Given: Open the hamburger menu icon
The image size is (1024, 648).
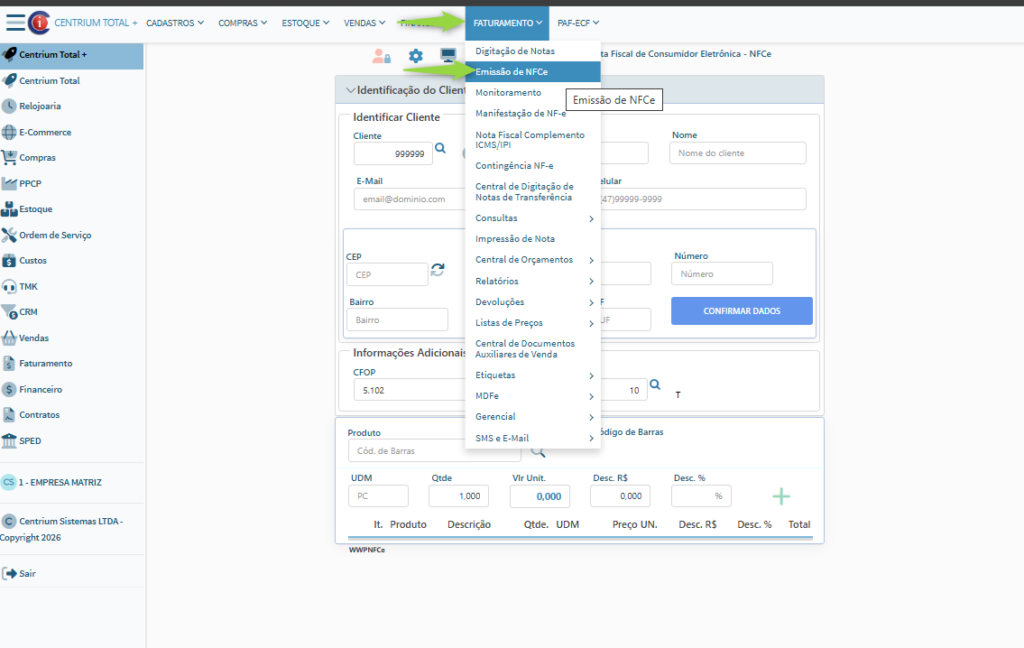Looking at the screenshot, I should click(15, 22).
